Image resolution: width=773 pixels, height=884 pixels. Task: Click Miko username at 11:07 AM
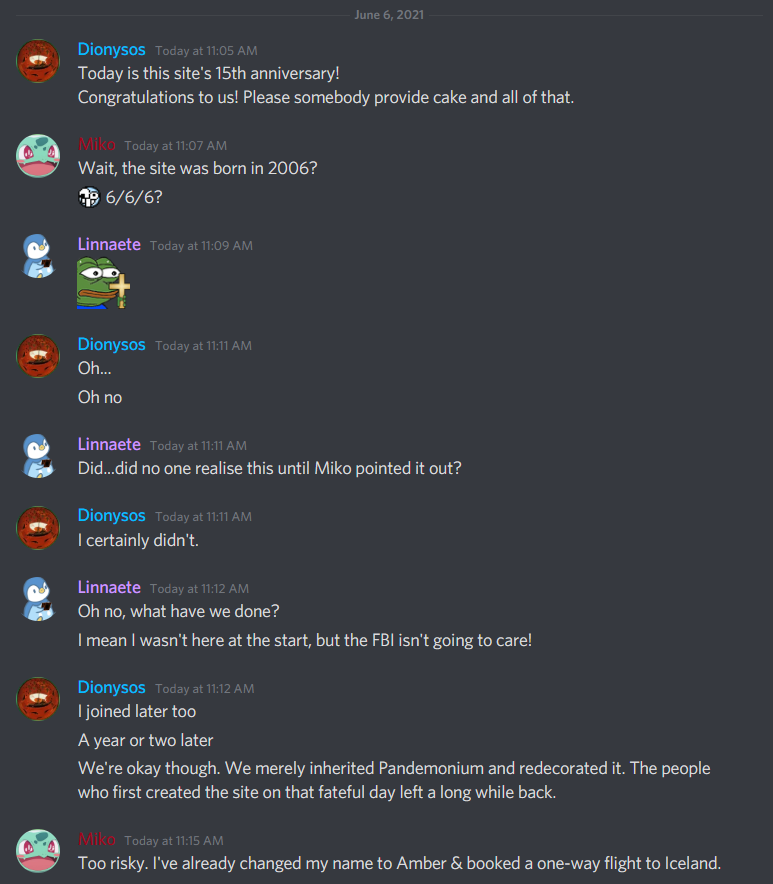point(96,144)
